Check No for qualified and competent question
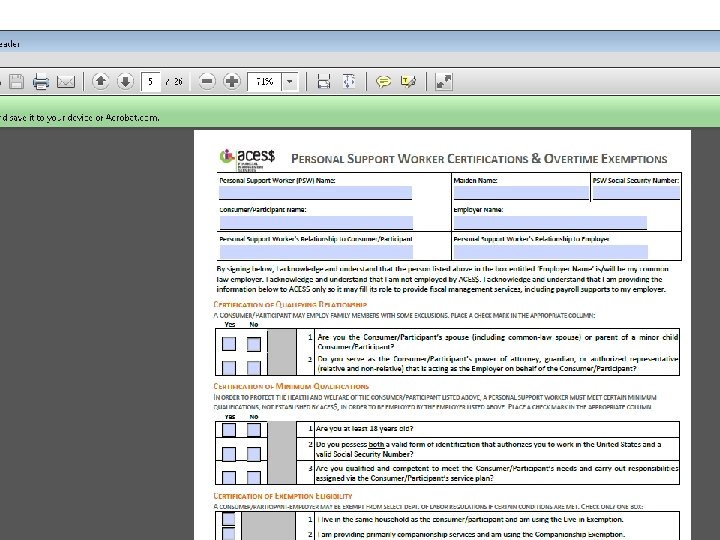This screenshot has width=720, height=540. pyautogui.click(x=253, y=477)
